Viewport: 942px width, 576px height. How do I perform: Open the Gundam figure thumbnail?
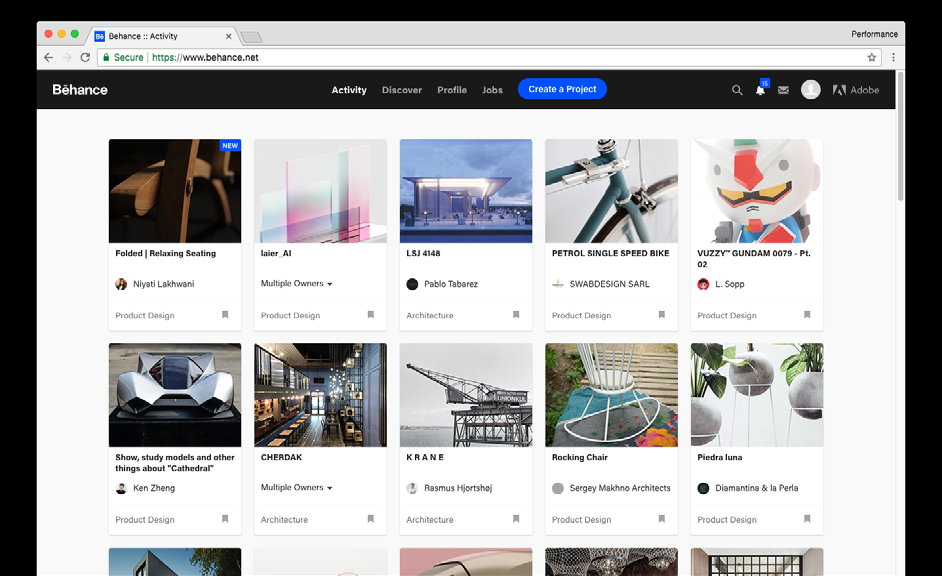point(756,191)
